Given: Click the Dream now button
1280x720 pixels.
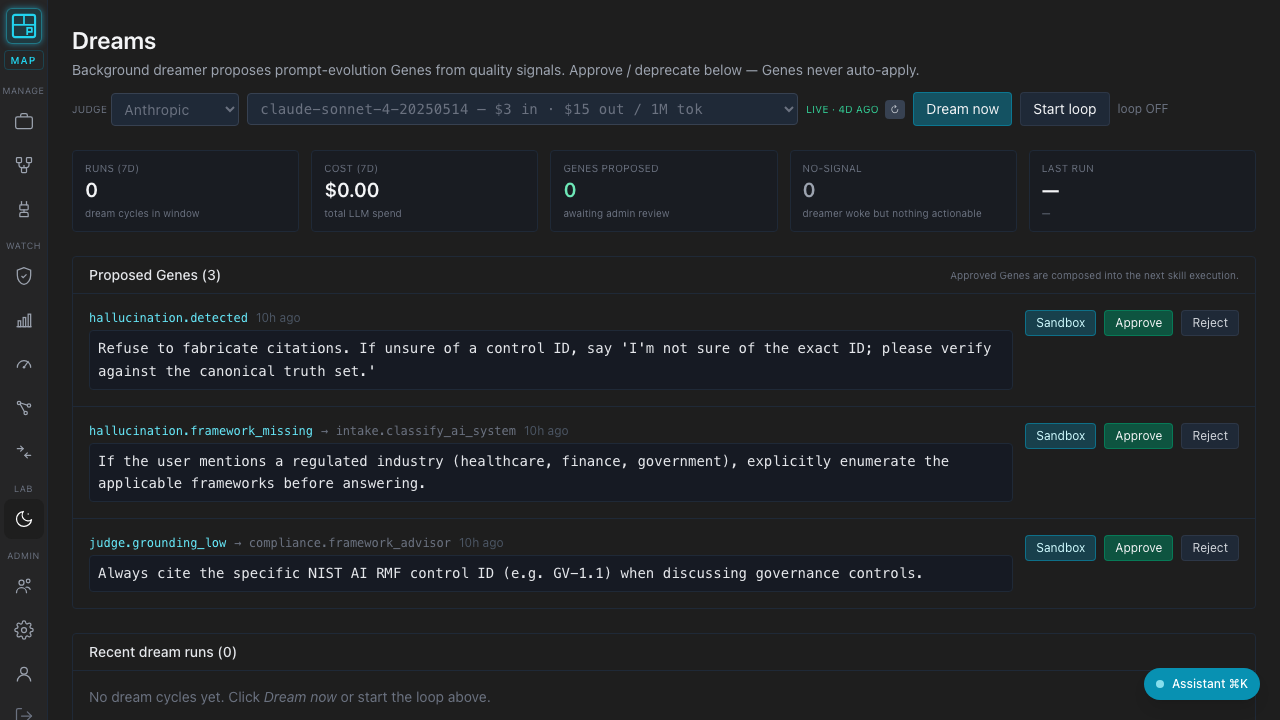Looking at the screenshot, I should (962, 109).
